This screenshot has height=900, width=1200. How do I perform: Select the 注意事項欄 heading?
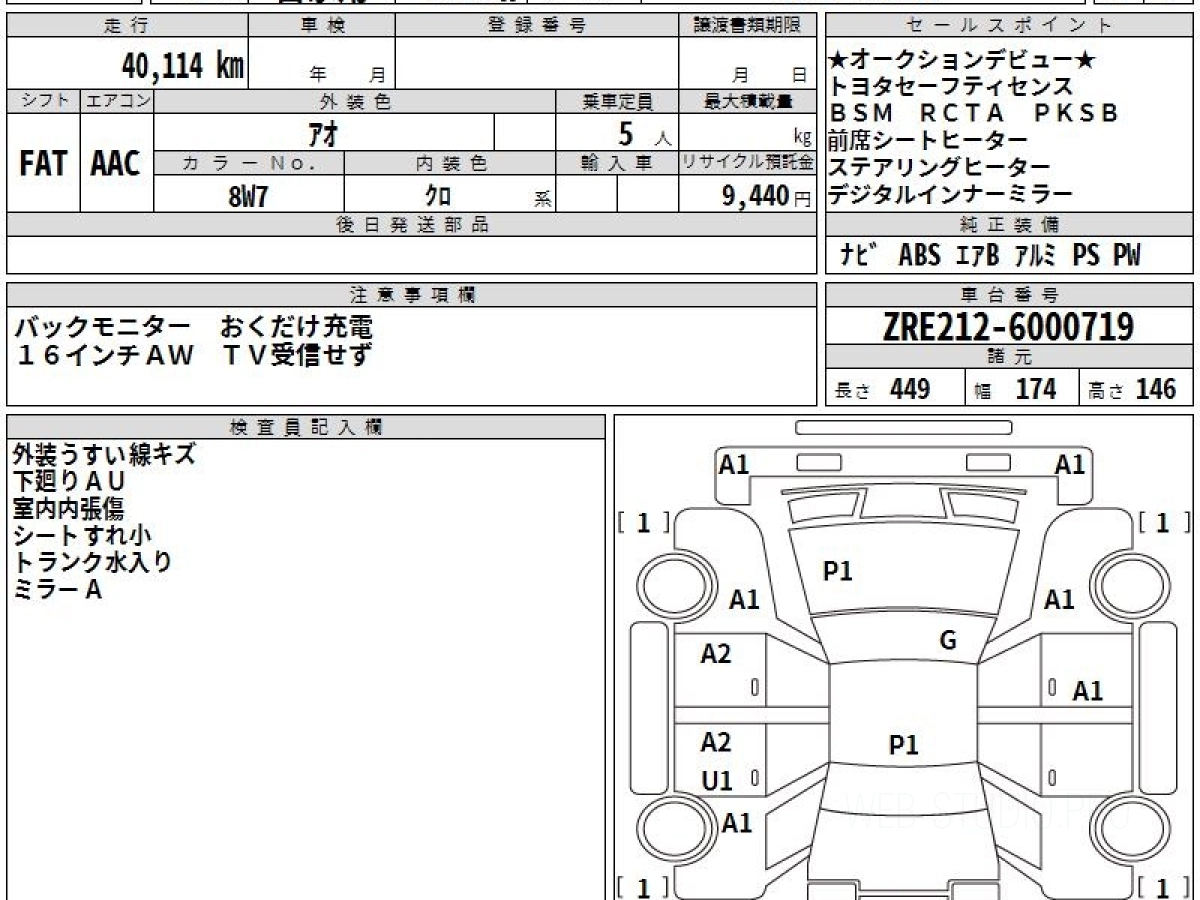[411, 295]
